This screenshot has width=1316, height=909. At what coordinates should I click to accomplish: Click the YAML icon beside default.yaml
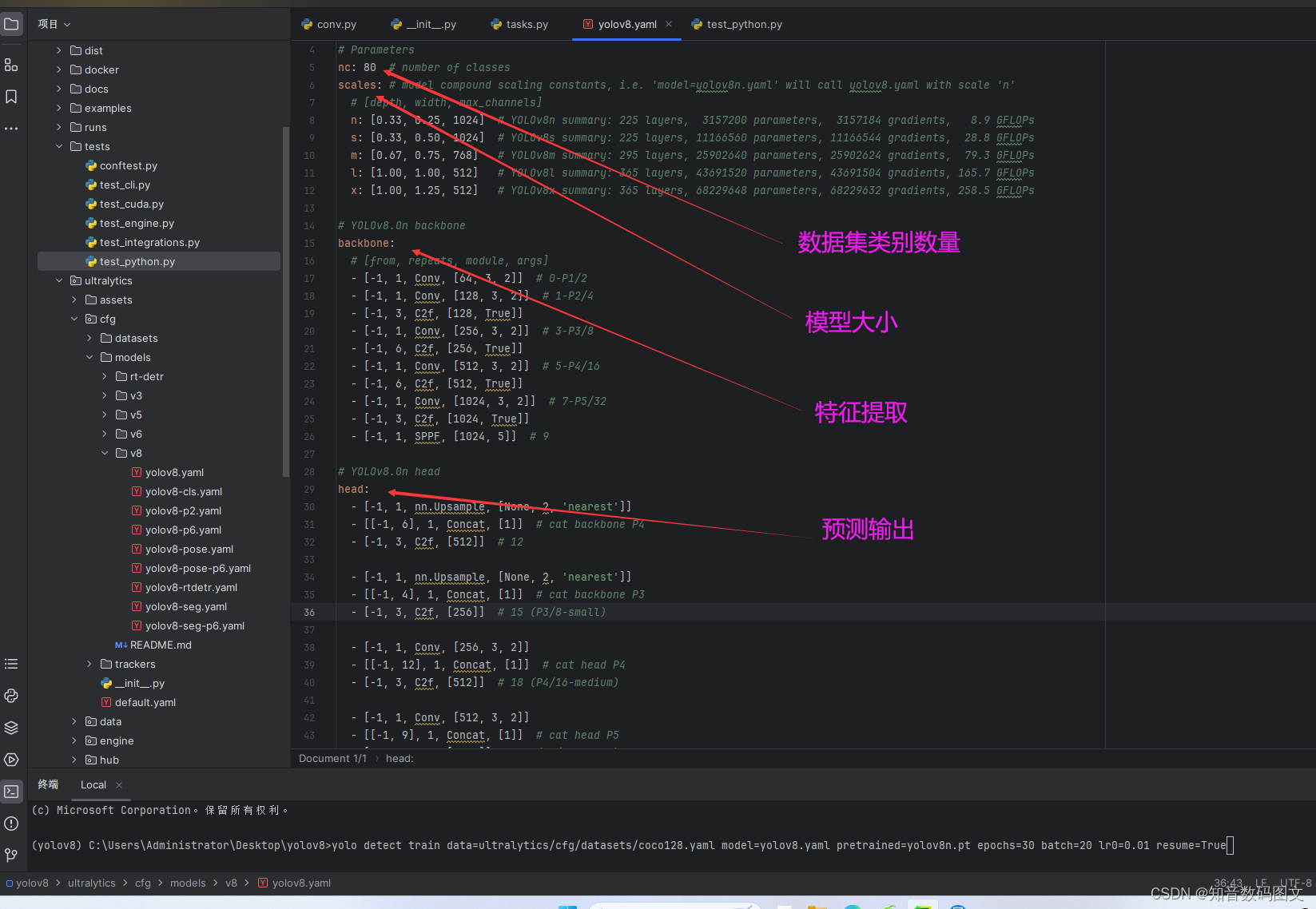106,703
